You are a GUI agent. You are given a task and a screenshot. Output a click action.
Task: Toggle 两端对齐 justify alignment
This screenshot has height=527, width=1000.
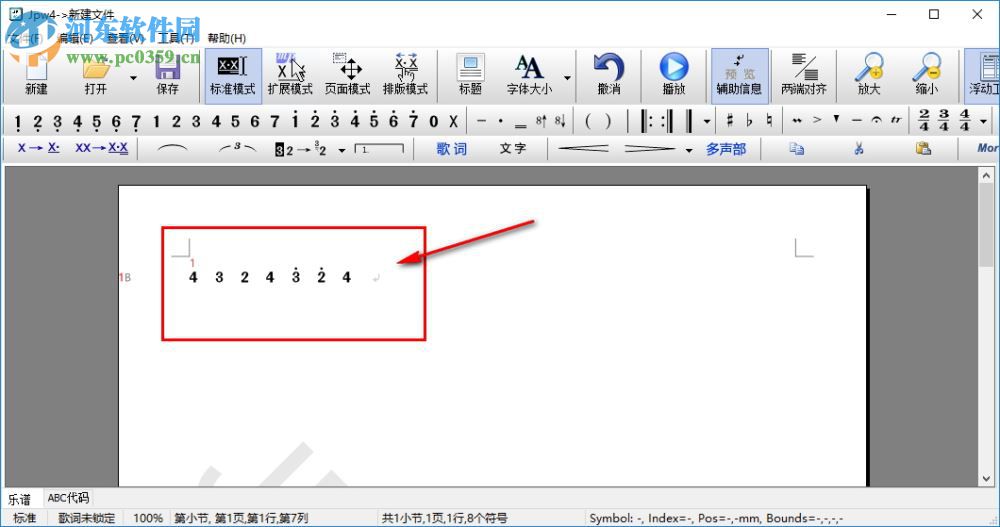click(x=804, y=75)
